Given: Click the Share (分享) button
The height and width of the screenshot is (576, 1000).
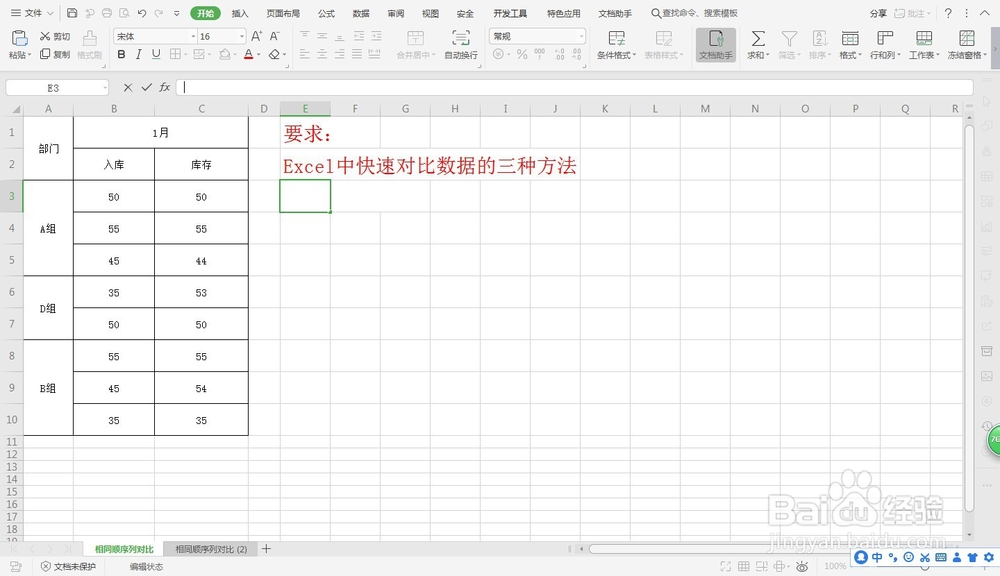Looking at the screenshot, I should pos(878,13).
